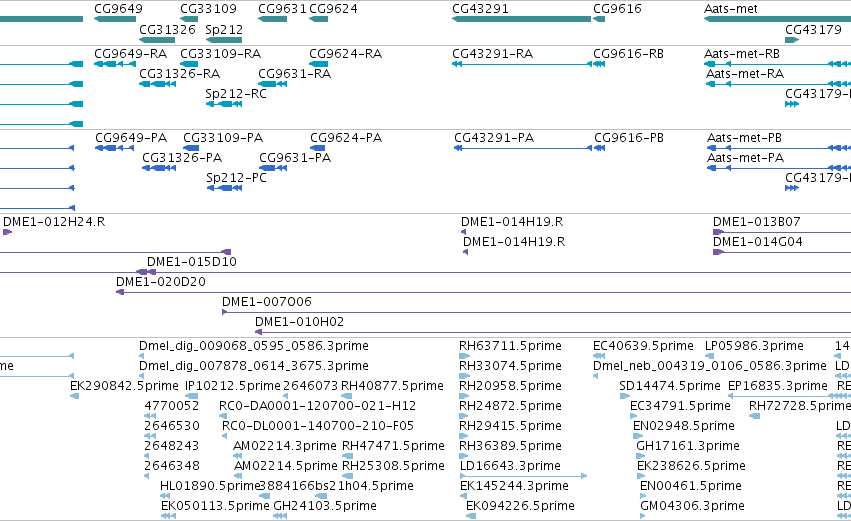
Task: Click clone label DME1-010H02
Action: tap(300, 322)
